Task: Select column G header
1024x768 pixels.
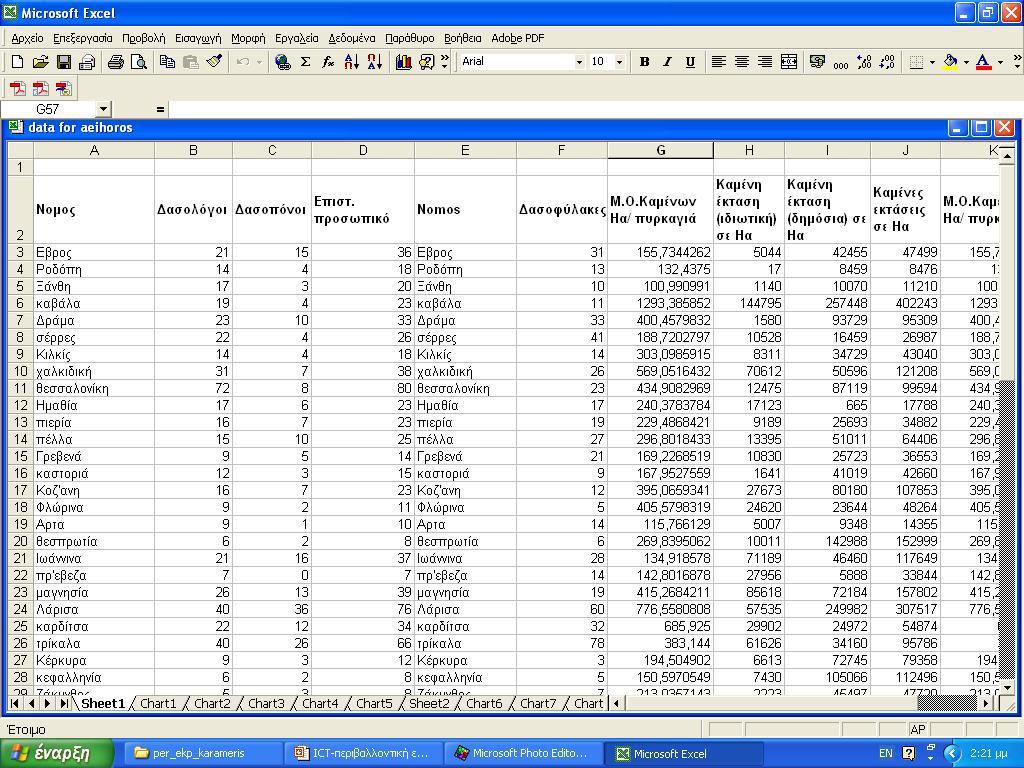Action: 660,150
